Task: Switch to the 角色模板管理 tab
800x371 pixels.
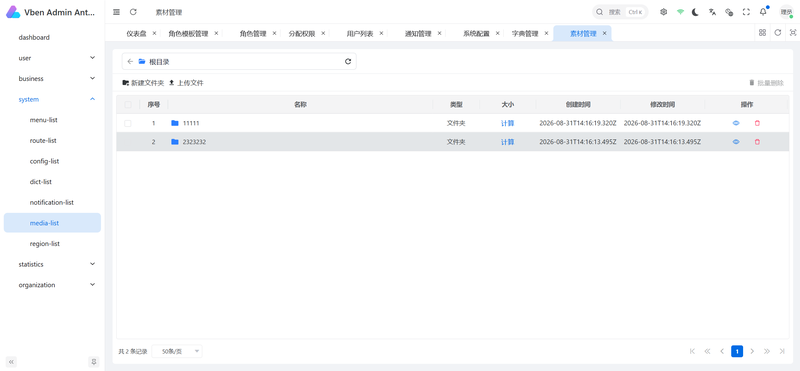Action: tap(188, 34)
